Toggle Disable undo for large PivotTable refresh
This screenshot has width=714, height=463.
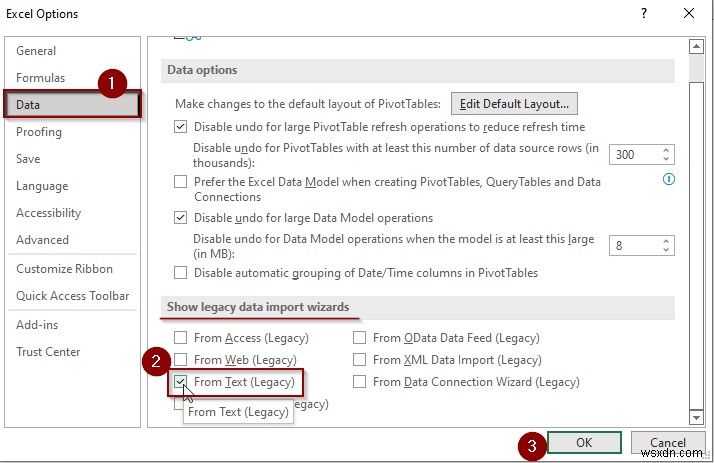pos(181,127)
